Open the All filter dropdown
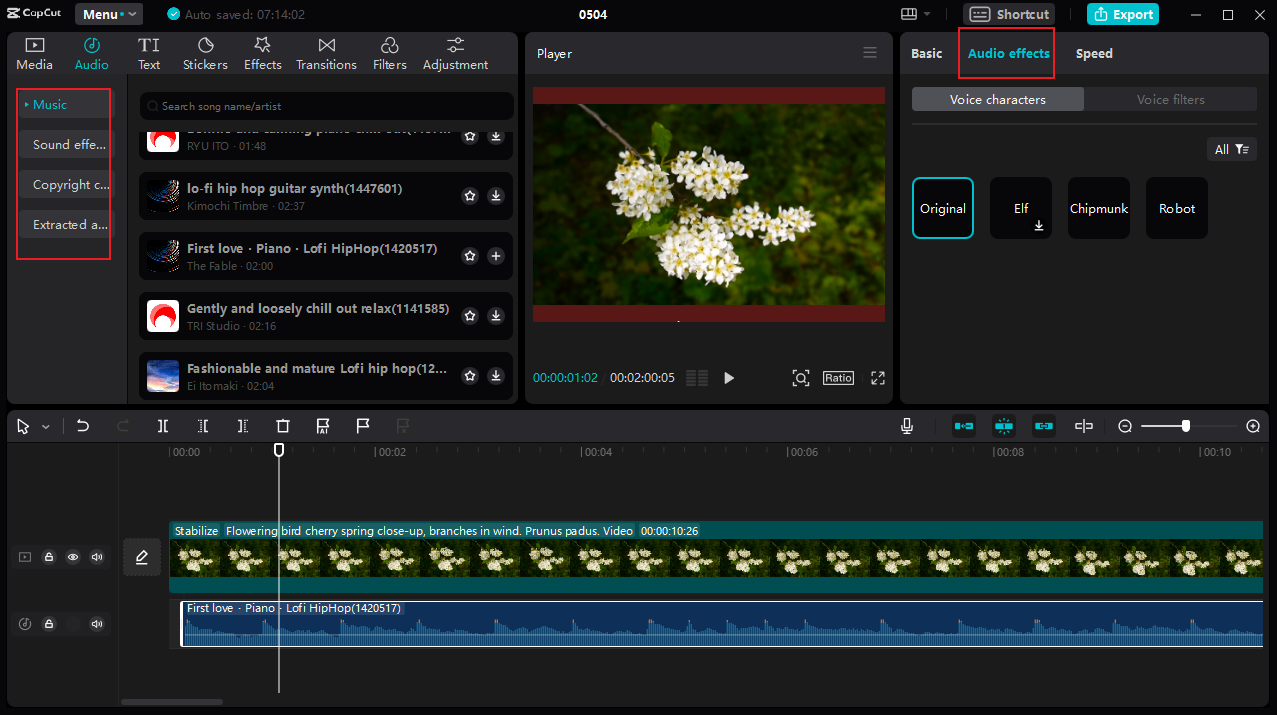This screenshot has height=715, width=1277. pyautogui.click(x=1232, y=149)
